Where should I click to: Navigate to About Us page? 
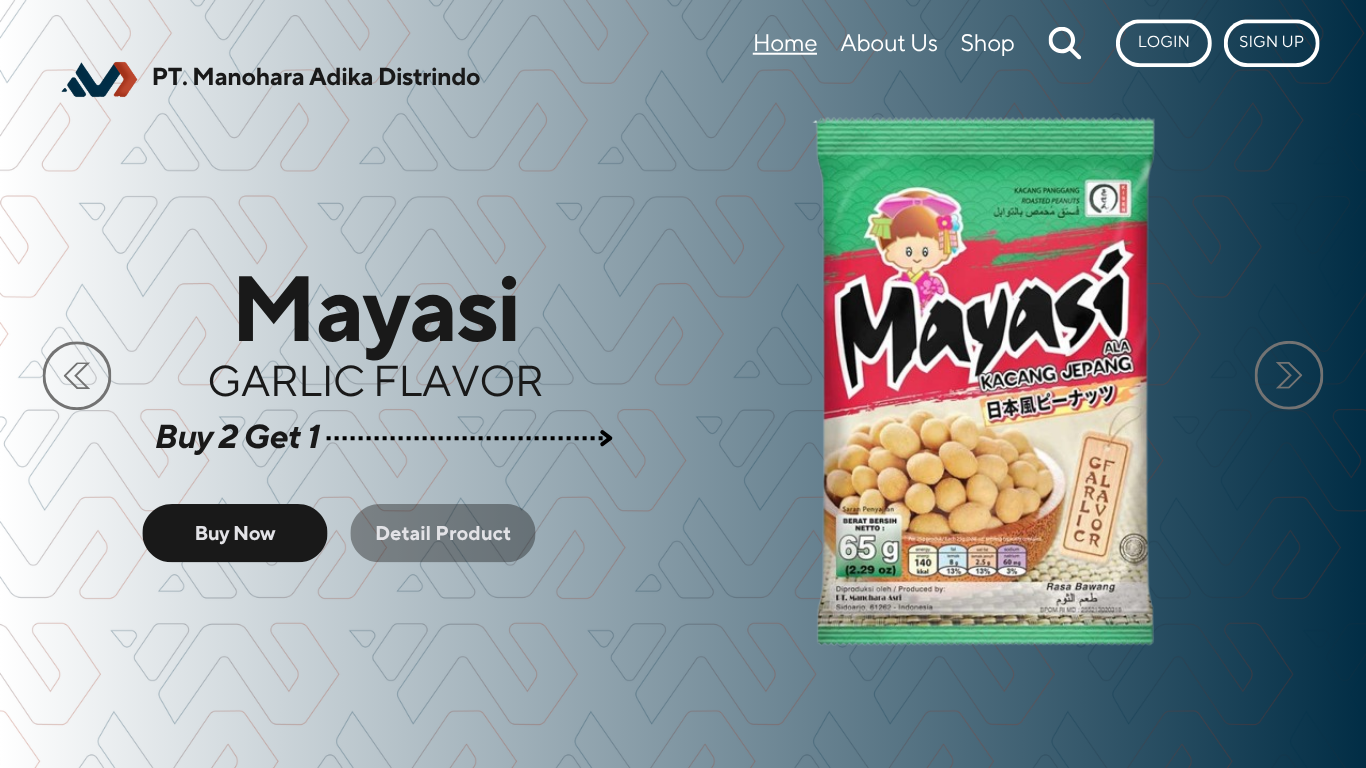(889, 43)
